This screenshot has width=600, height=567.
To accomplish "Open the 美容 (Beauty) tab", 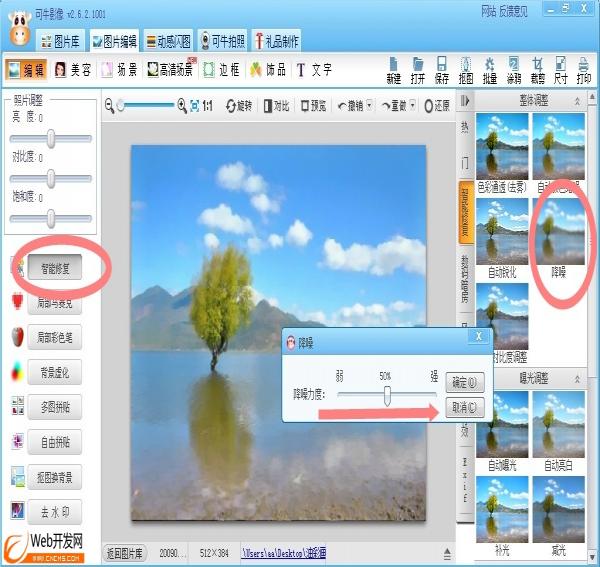I will point(73,70).
